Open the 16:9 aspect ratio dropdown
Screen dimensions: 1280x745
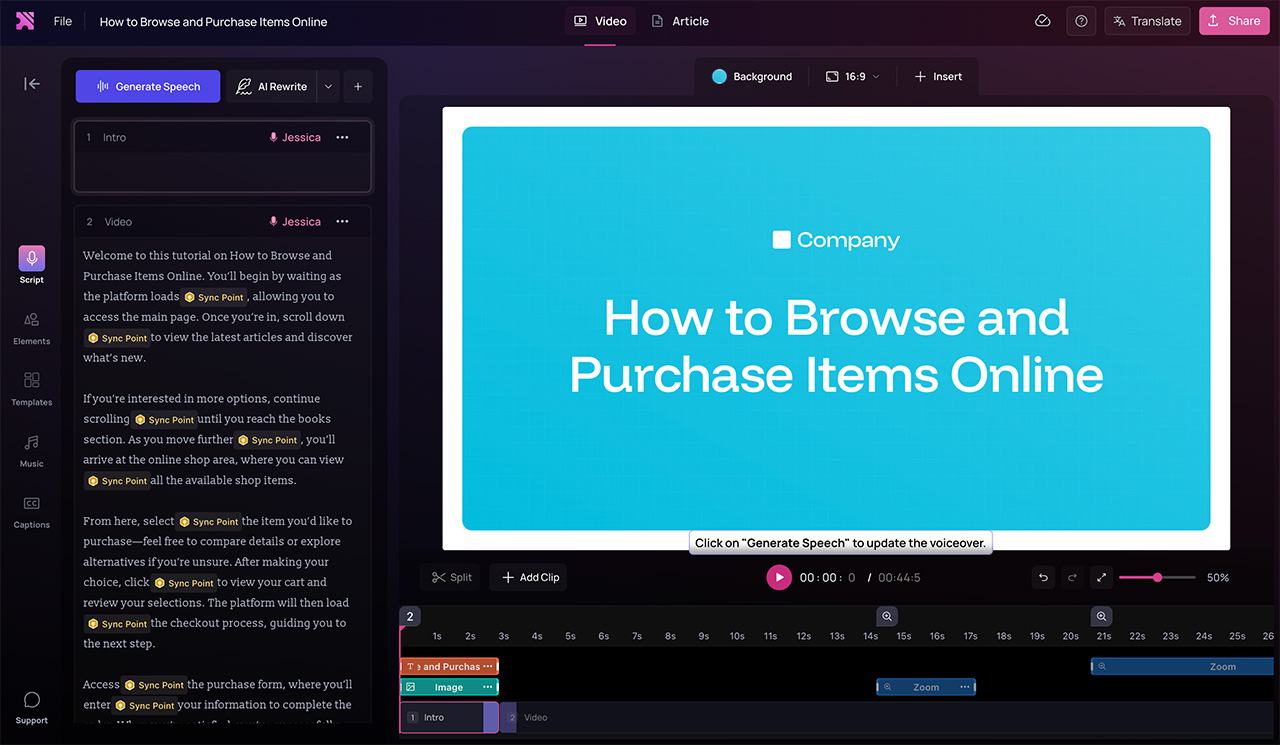(853, 76)
